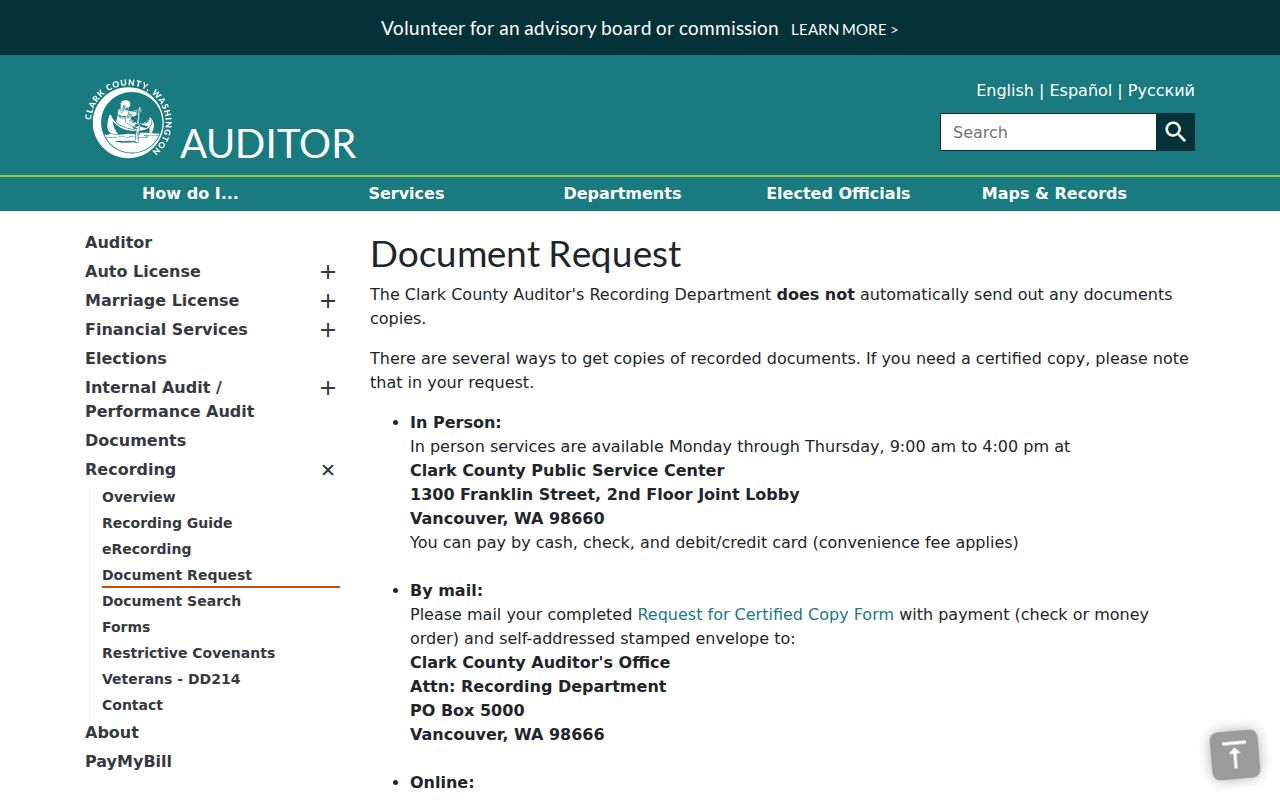Click the AUDITOR header title
The height and width of the screenshot is (800, 1280).
(268, 144)
